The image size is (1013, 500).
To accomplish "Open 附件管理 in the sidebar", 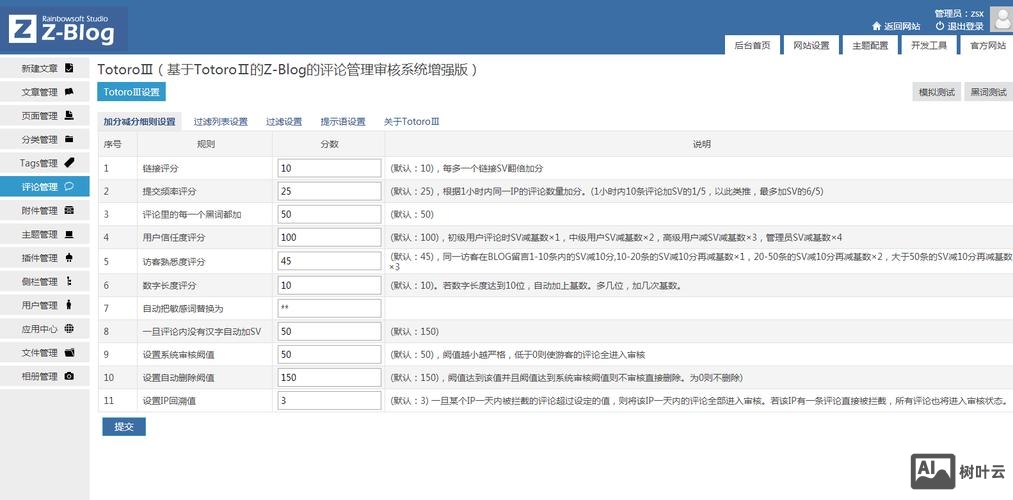I will [45, 210].
